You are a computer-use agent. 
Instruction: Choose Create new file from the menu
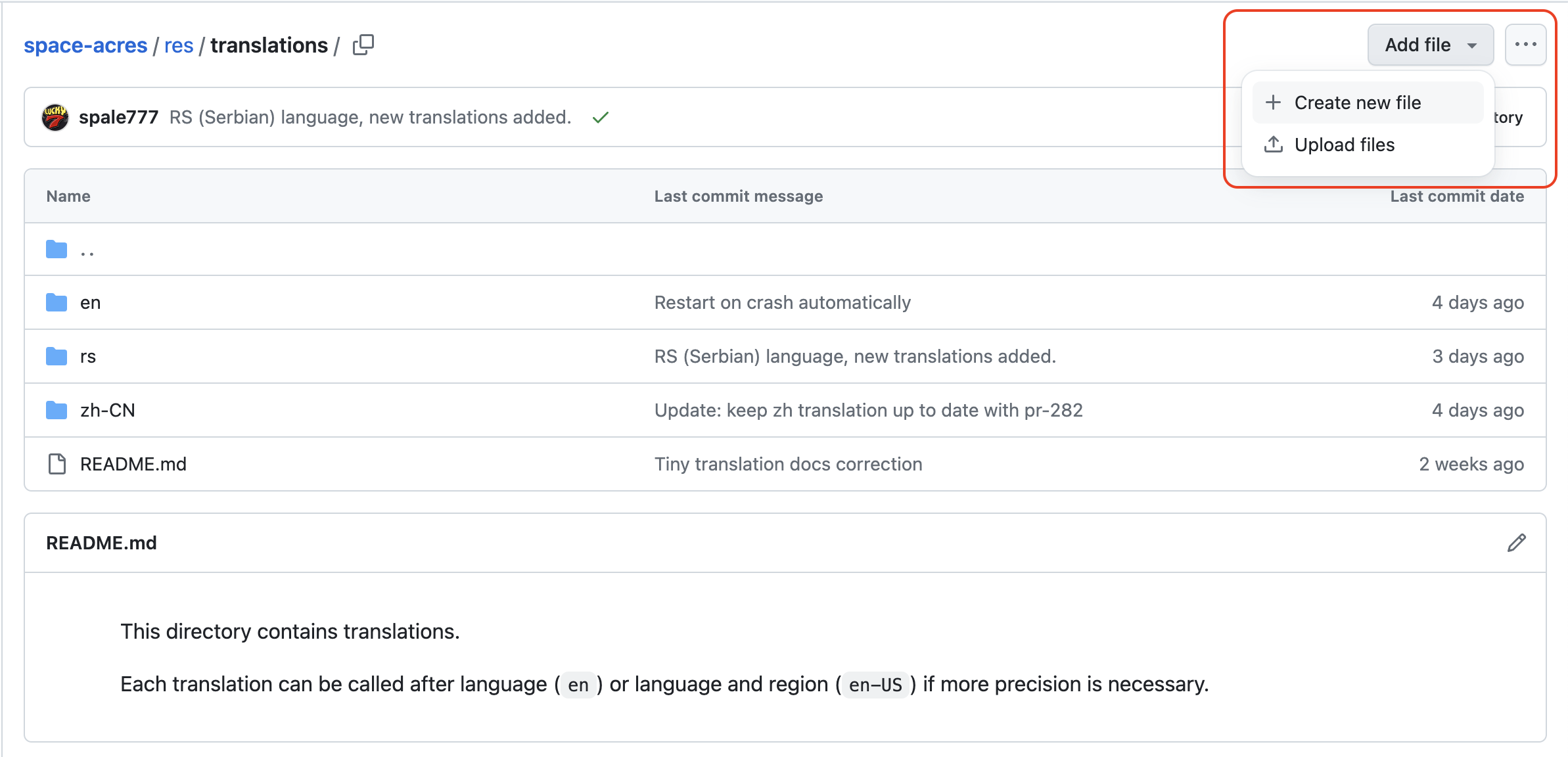coord(1357,103)
